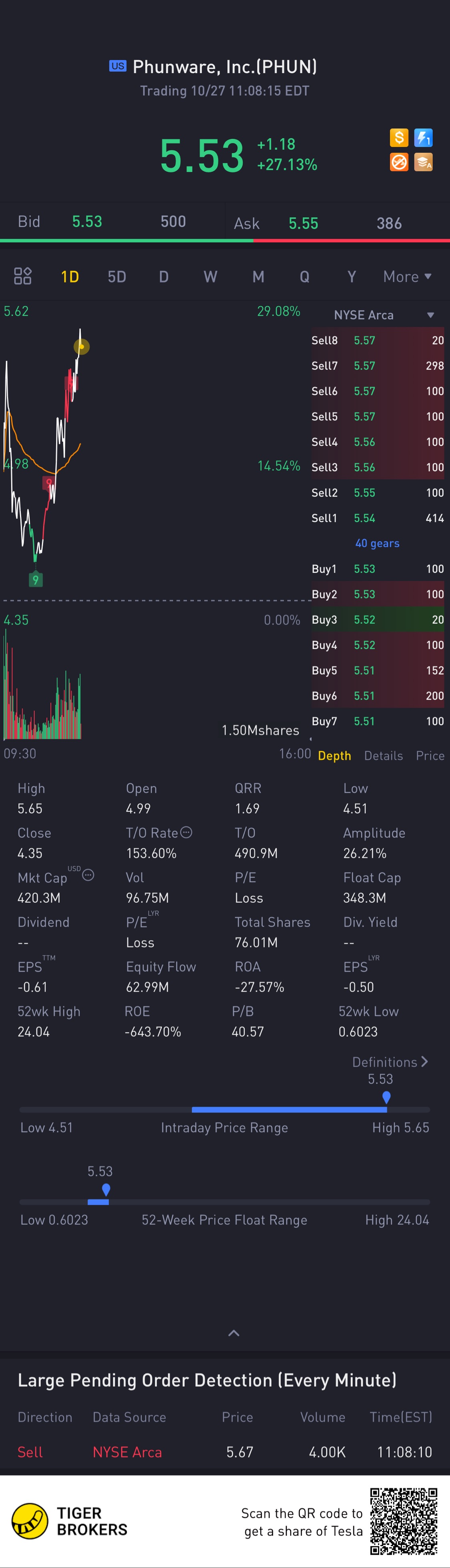Image resolution: width=450 pixels, height=1568 pixels.
Task: Tap the Amplitude value 26.21%
Action: pyautogui.click(x=365, y=853)
